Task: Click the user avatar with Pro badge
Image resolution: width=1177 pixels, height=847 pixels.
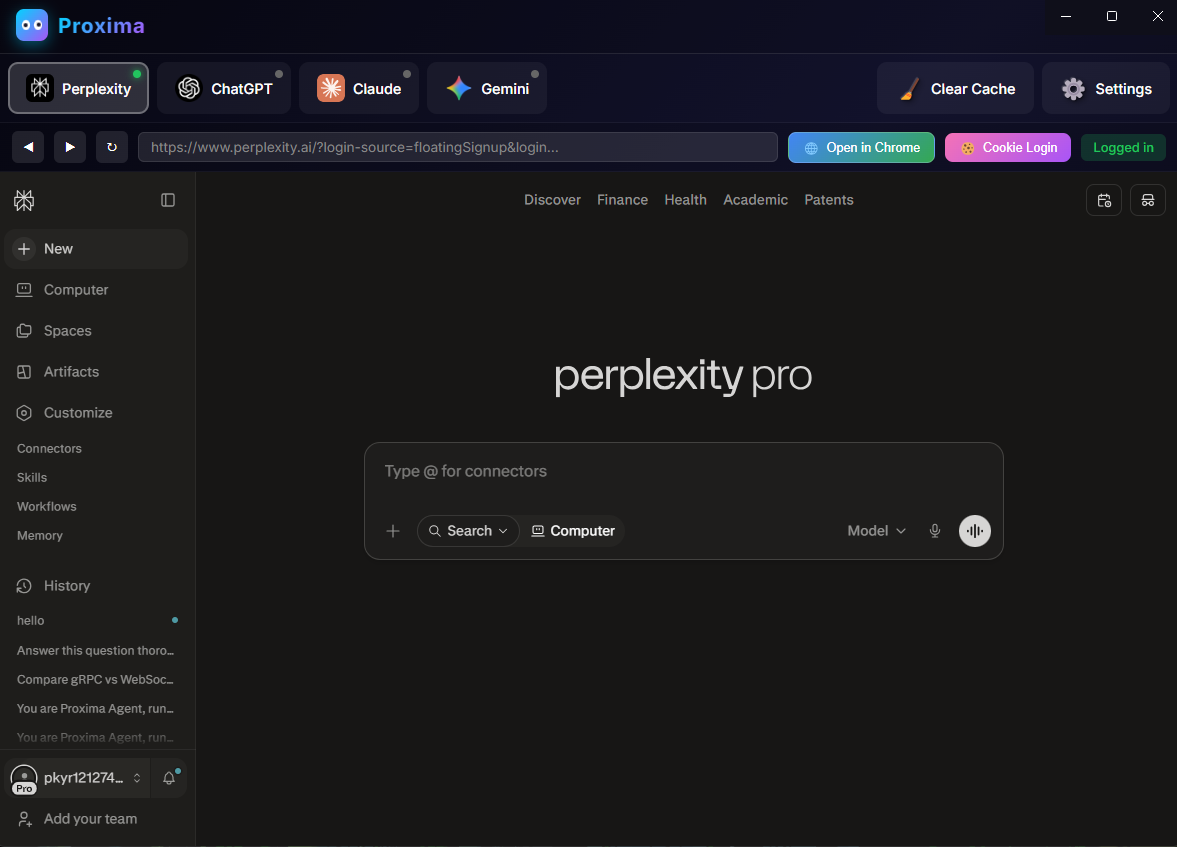Action: [24, 779]
